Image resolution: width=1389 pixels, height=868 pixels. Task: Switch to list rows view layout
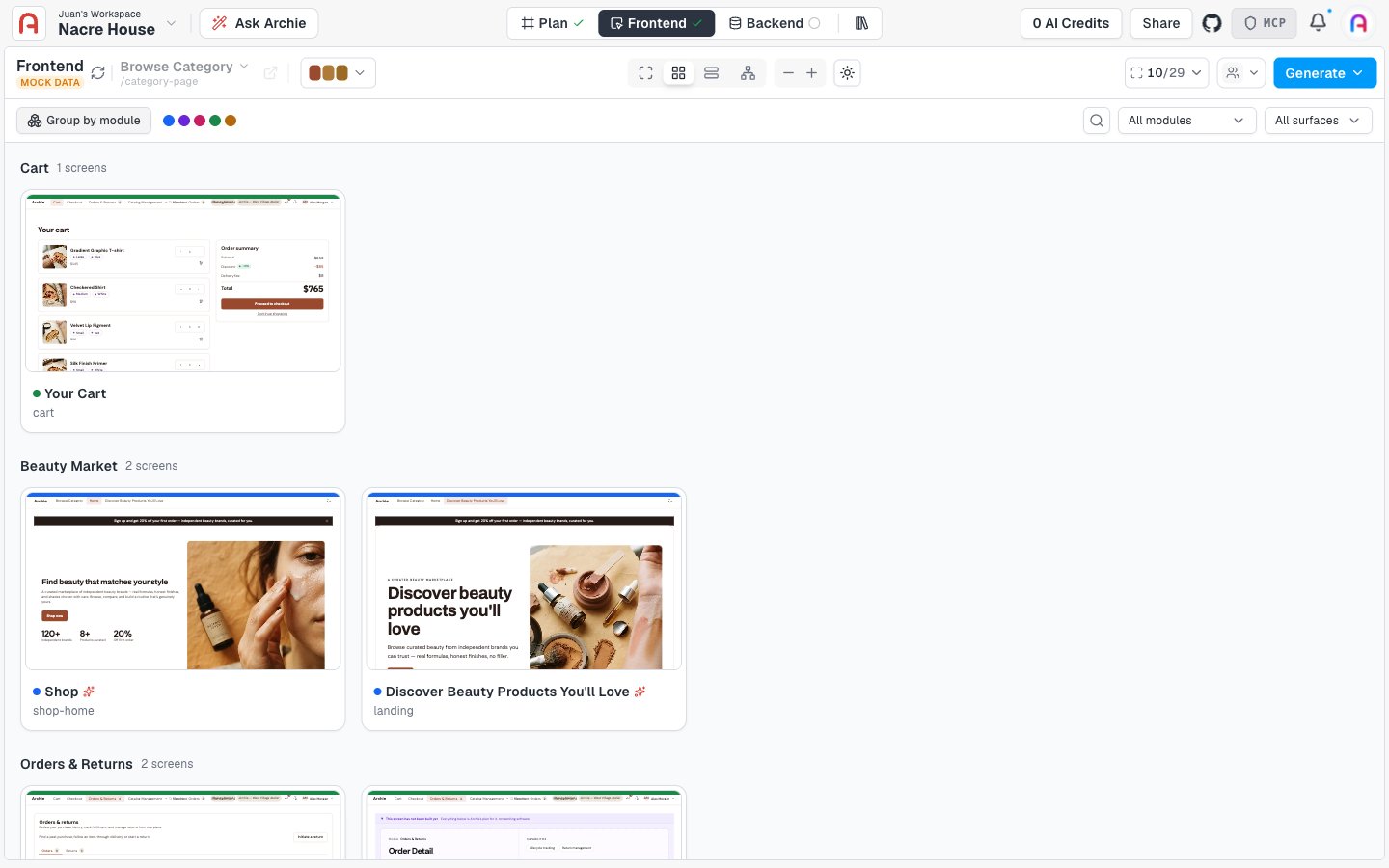click(712, 73)
